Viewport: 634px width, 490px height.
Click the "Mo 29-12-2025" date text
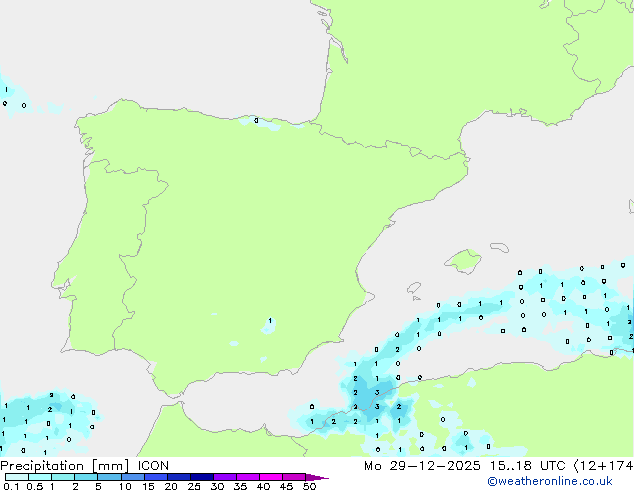pyautogui.click(x=422, y=466)
